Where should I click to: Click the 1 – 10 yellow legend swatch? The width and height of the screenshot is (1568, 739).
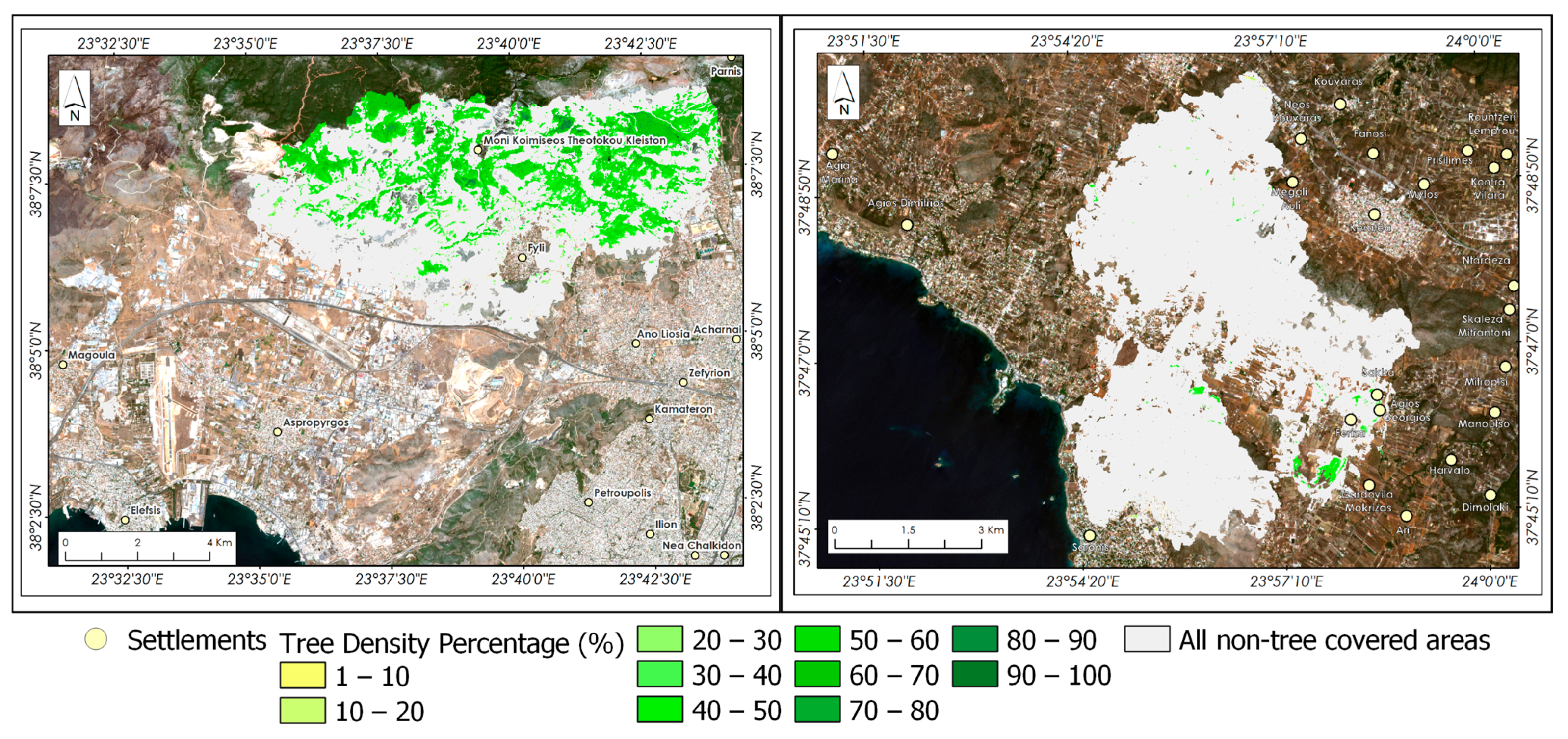pyautogui.click(x=303, y=676)
